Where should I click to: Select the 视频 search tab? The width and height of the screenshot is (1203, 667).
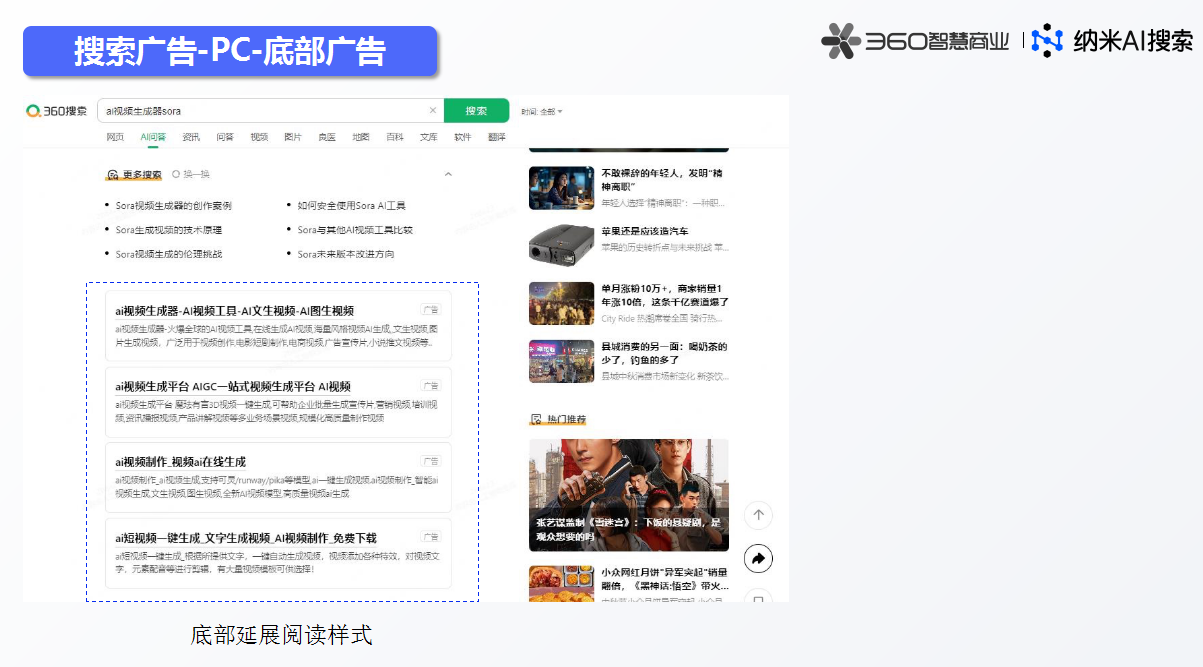tap(259, 137)
